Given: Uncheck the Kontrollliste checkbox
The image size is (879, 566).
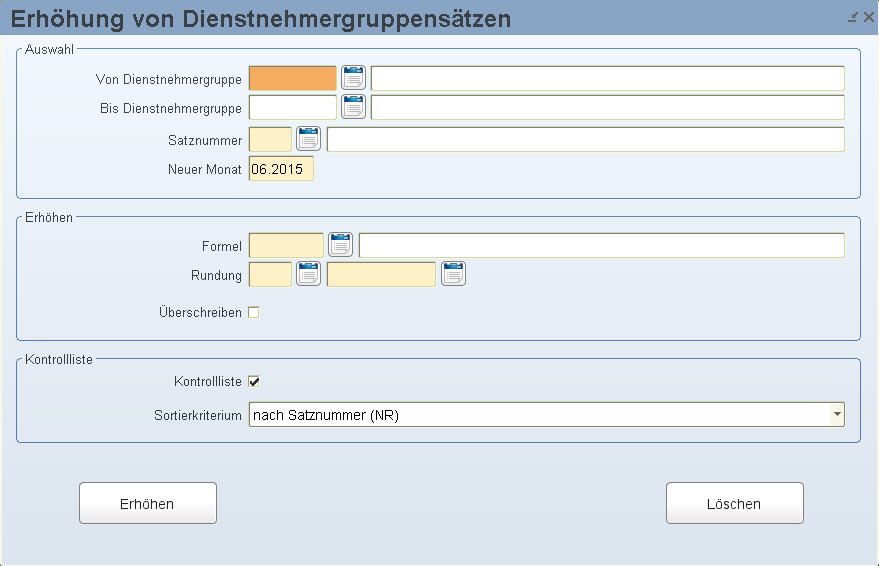Looking at the screenshot, I should 253,380.
